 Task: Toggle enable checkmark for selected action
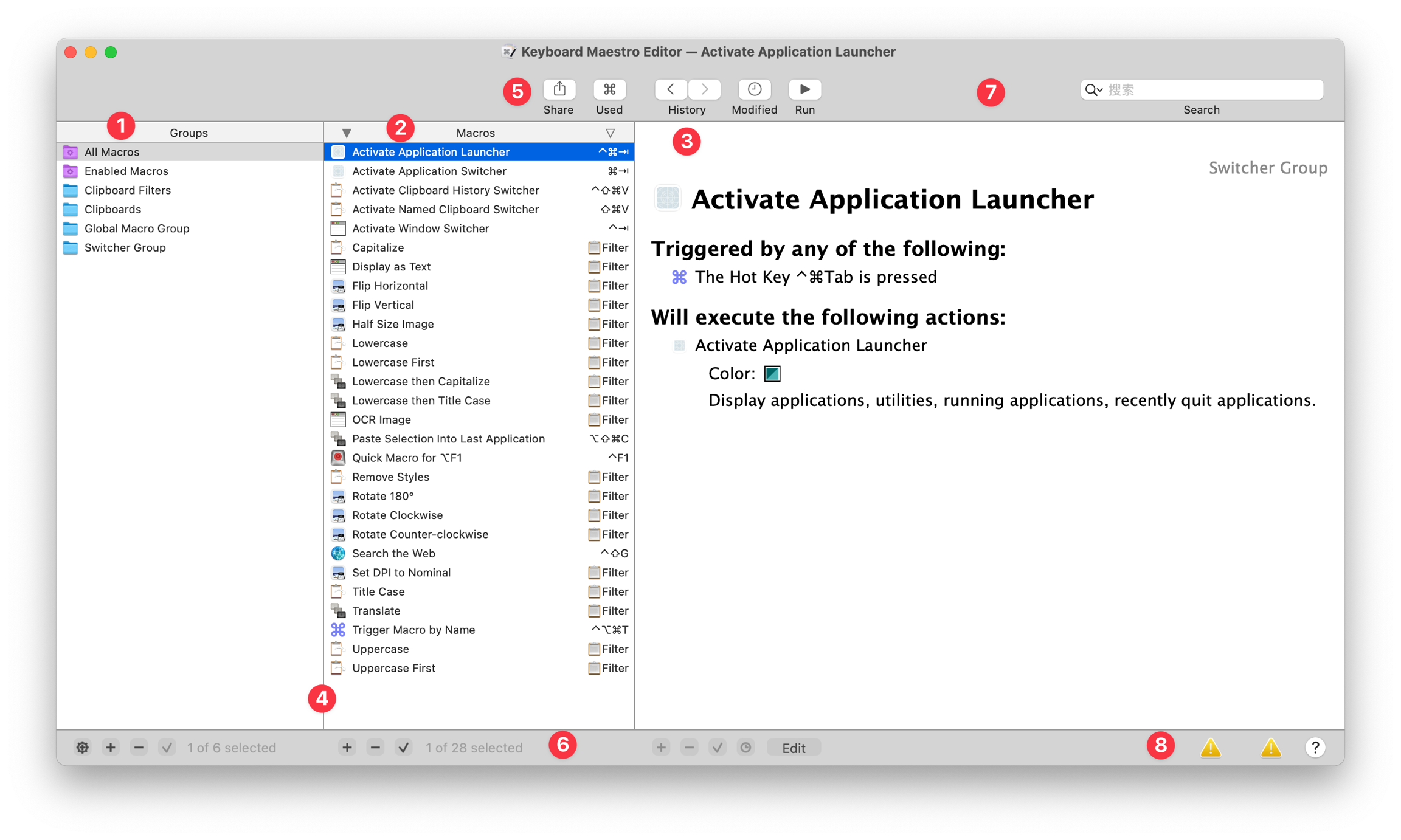[x=718, y=747]
